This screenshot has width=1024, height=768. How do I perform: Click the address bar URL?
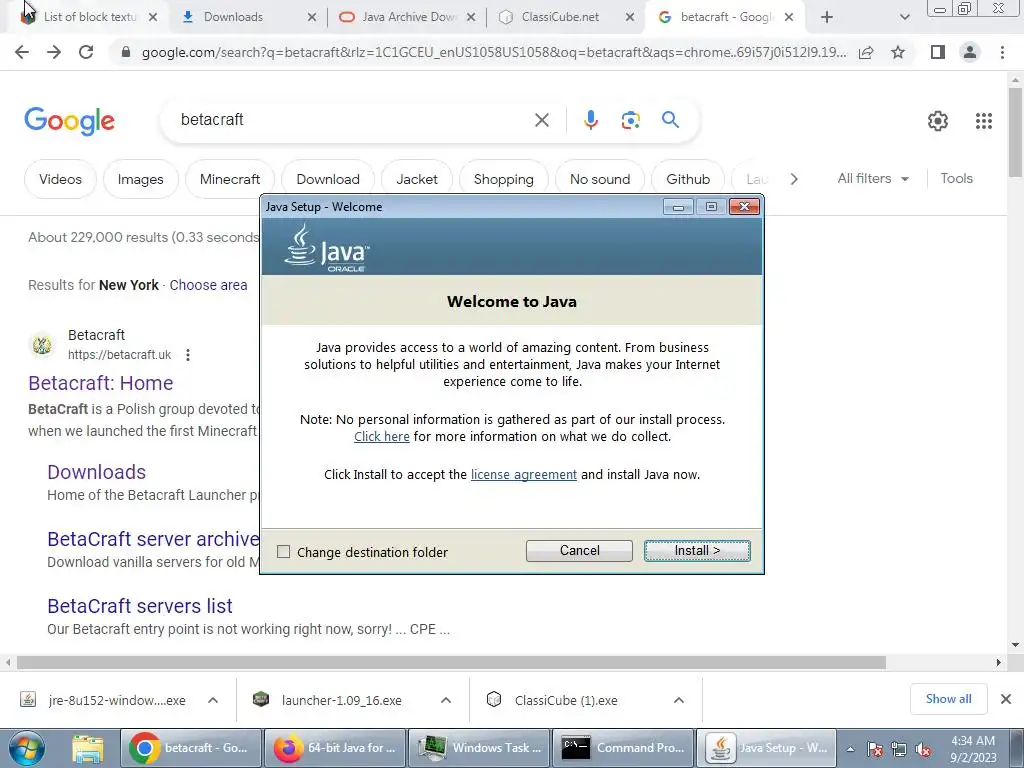(493, 52)
